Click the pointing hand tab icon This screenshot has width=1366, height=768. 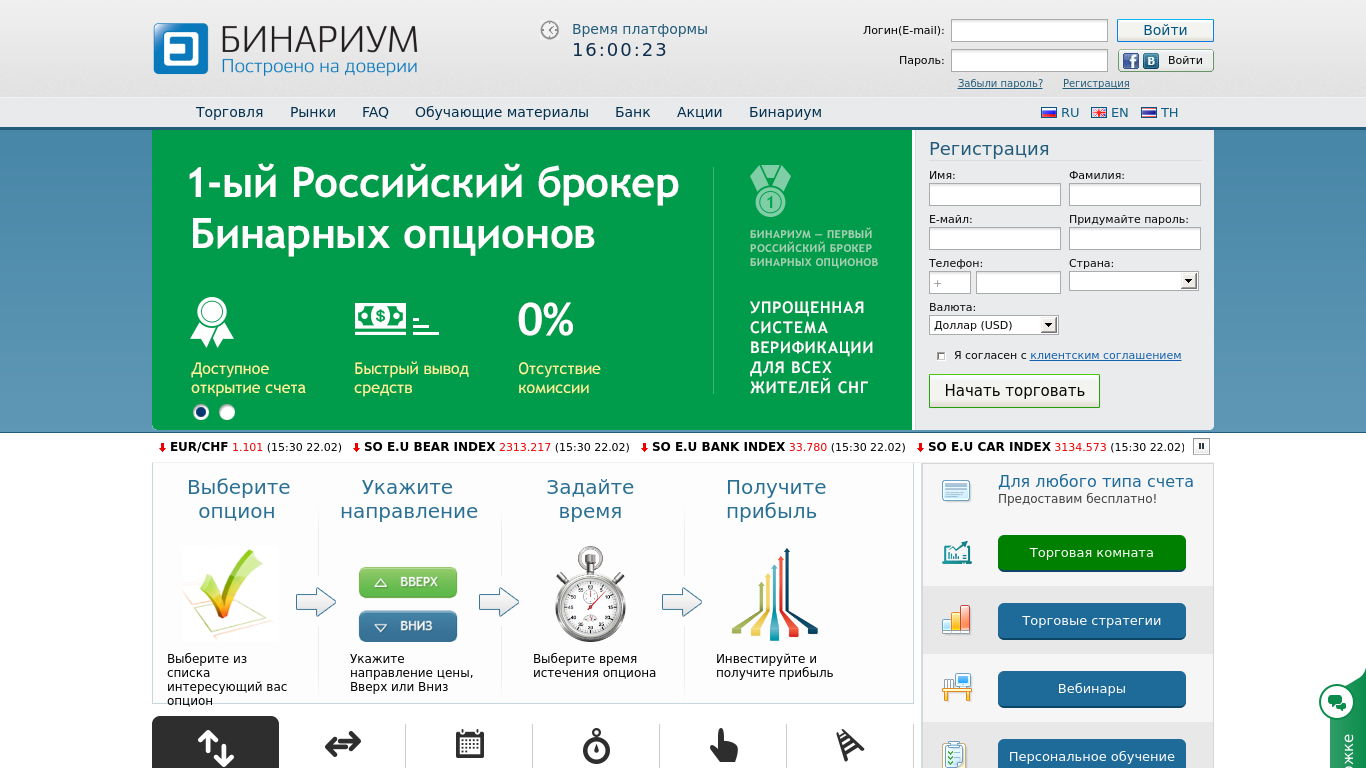pos(723,745)
